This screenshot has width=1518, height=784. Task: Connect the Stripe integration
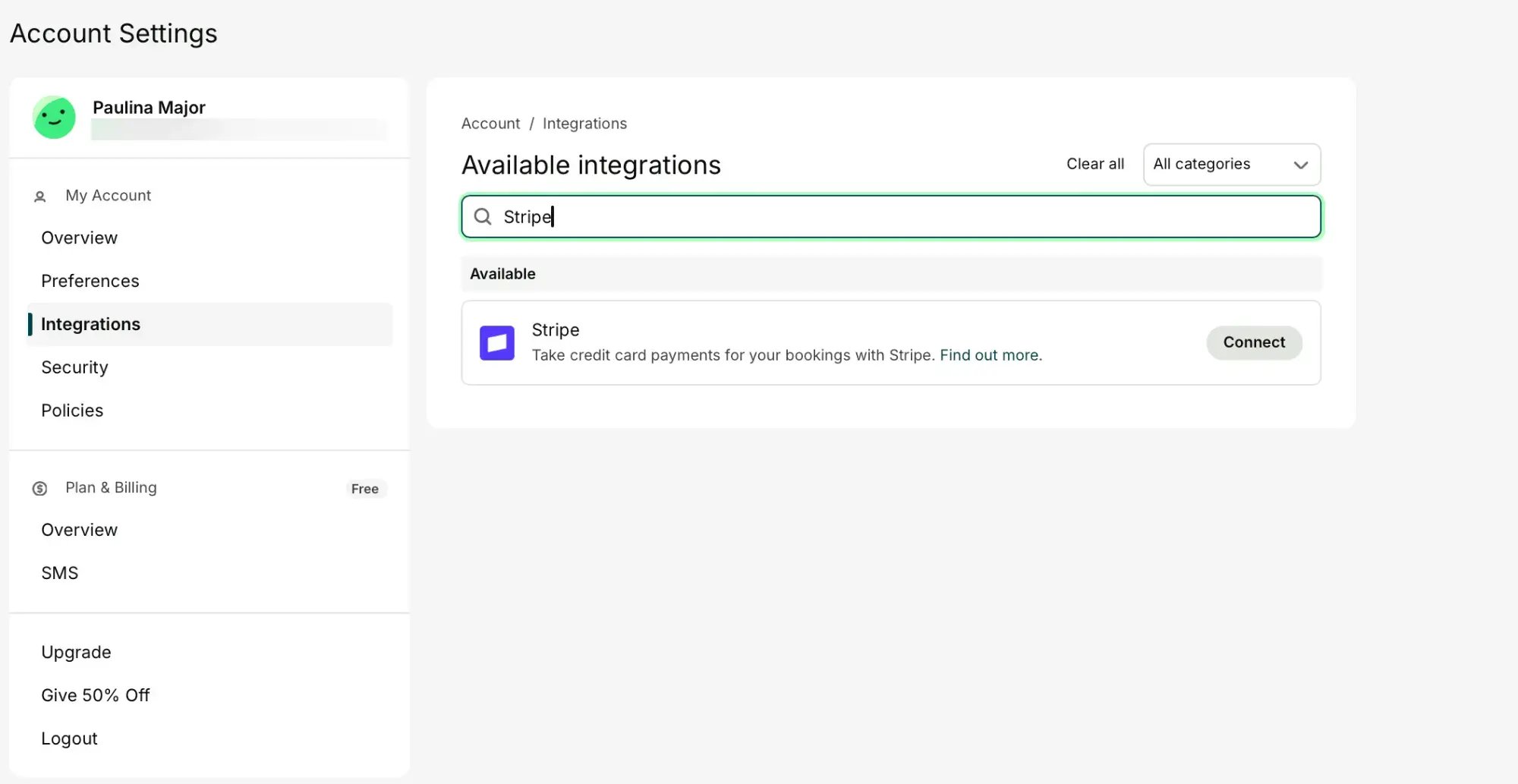tap(1254, 342)
